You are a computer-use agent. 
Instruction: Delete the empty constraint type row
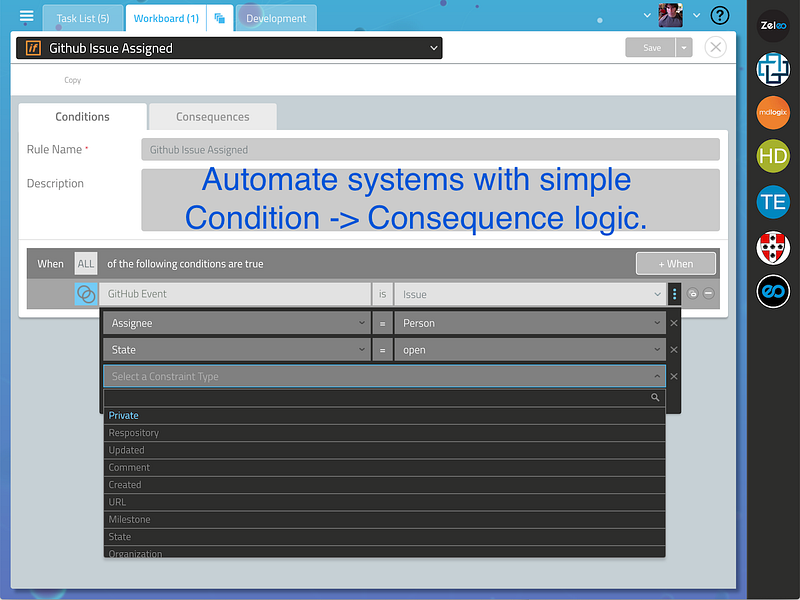pyautogui.click(x=674, y=376)
